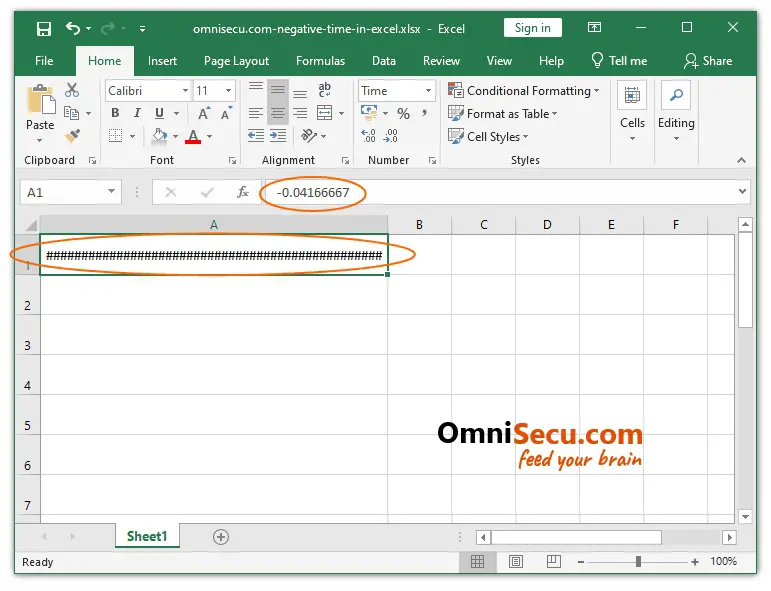771x591 pixels.
Task: Switch to the Data tab
Action: [x=384, y=60]
